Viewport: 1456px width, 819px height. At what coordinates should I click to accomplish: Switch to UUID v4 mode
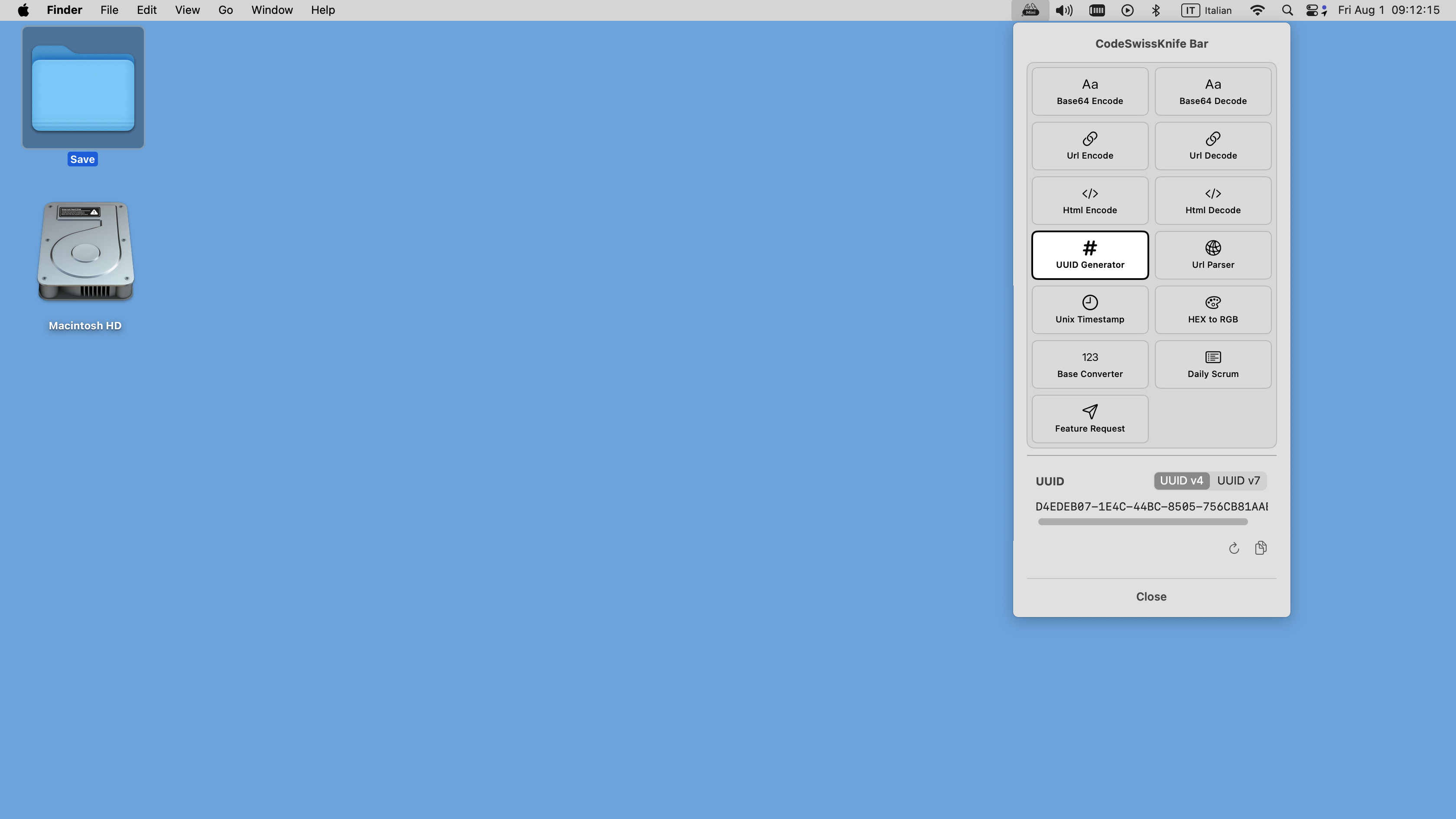pos(1181,481)
